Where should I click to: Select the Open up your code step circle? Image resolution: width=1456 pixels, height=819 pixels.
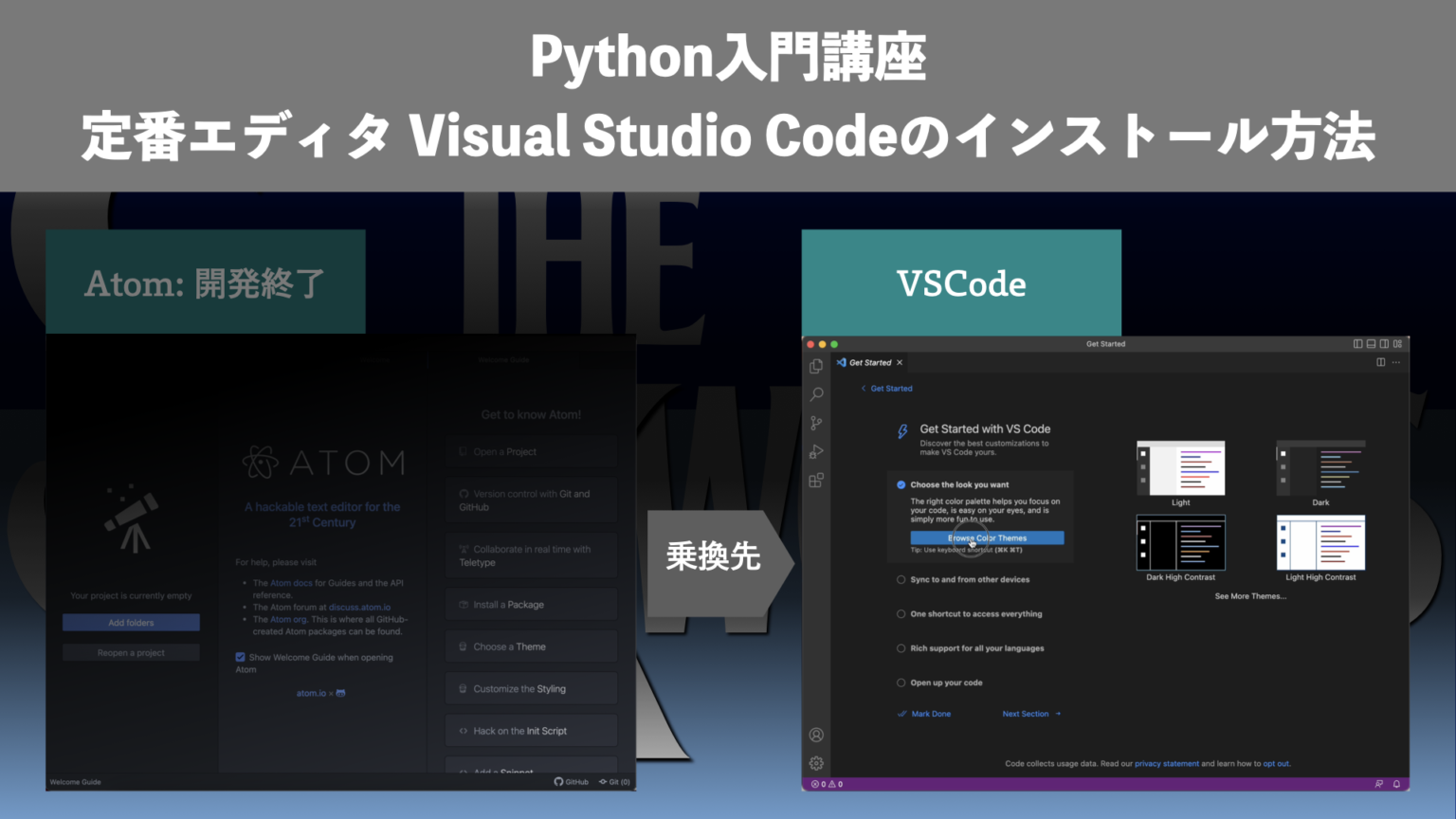[x=901, y=682]
